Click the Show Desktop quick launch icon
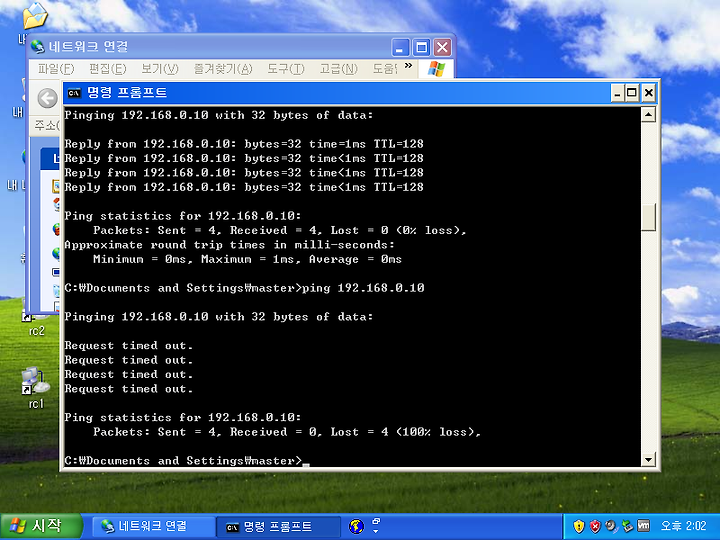Image resolution: width=720 pixels, height=540 pixels. (x=376, y=522)
